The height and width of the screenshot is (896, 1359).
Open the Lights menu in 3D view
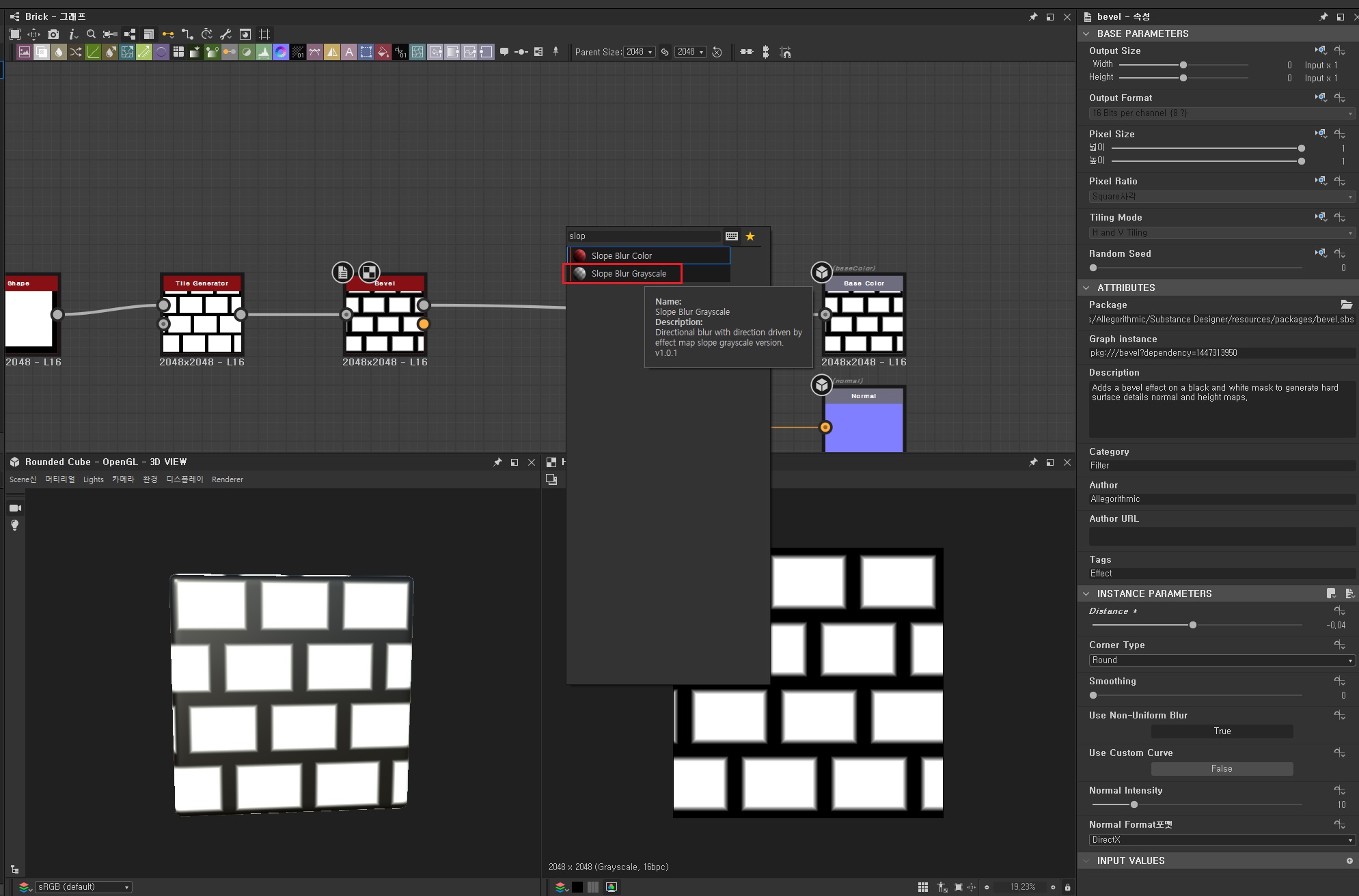point(94,479)
